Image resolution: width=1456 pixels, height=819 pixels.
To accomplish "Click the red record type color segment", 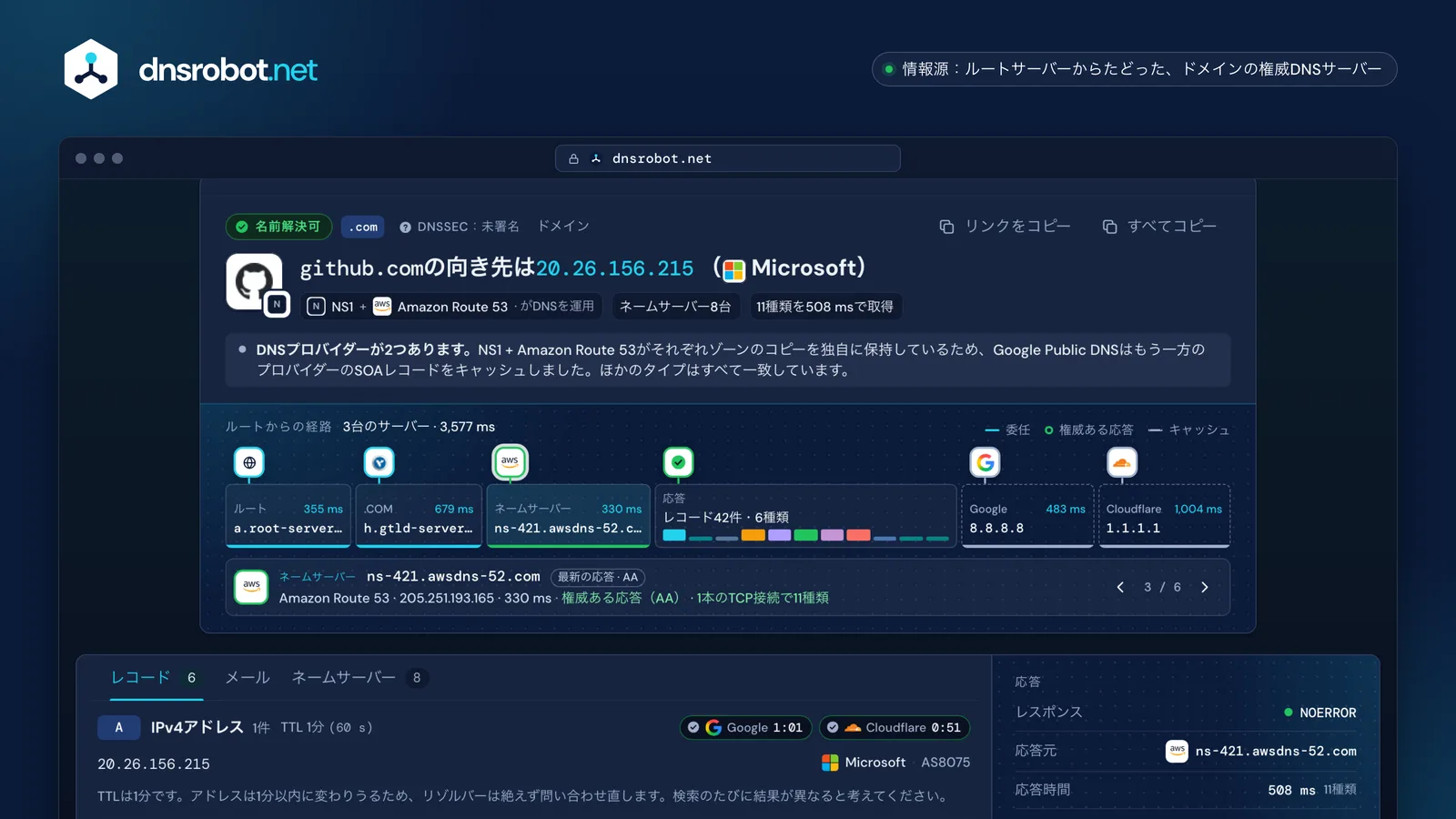I will click(x=858, y=535).
